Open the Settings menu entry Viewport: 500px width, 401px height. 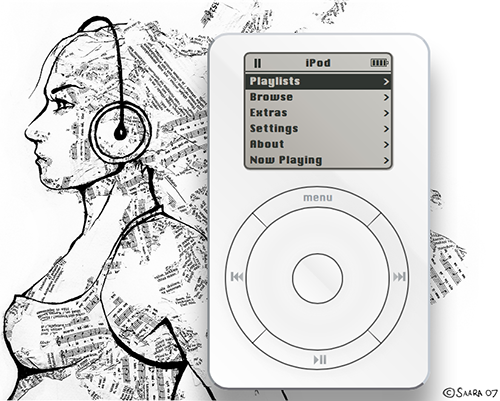318,128
